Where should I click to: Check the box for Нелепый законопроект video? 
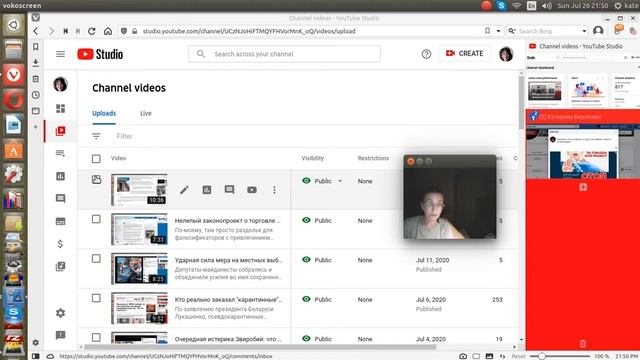96,219
